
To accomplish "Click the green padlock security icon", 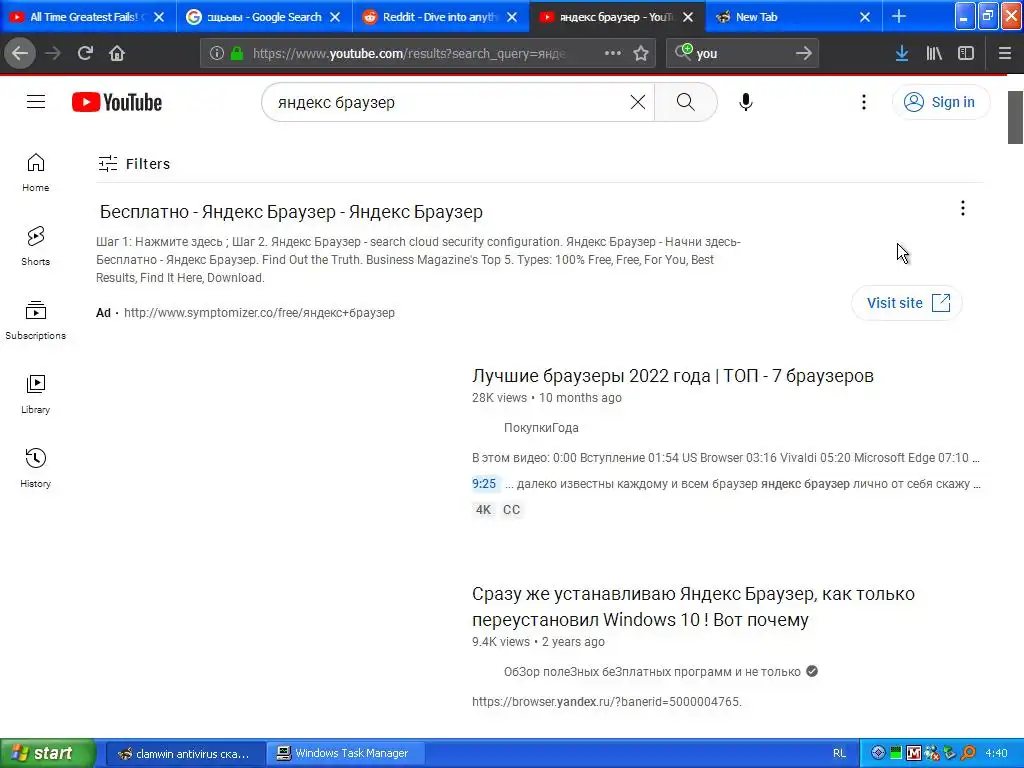I will [237, 54].
